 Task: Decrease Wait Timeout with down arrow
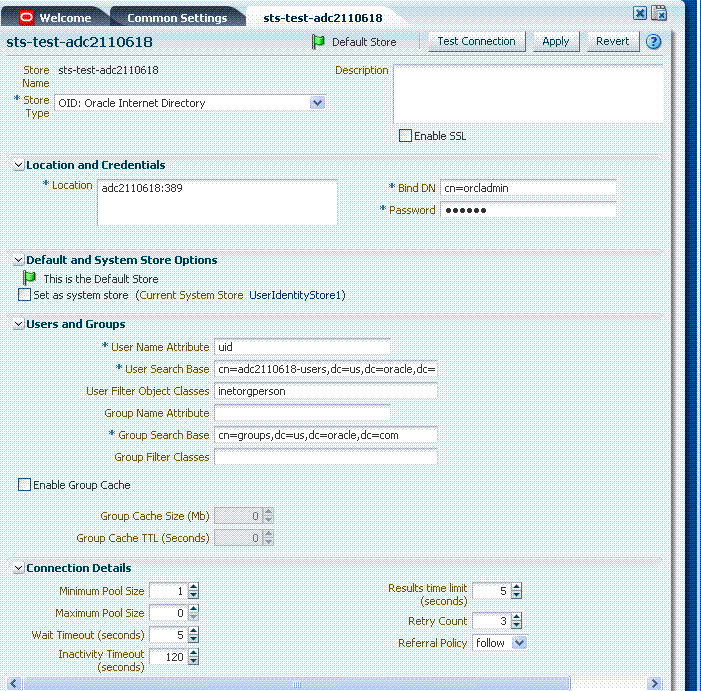point(193,639)
